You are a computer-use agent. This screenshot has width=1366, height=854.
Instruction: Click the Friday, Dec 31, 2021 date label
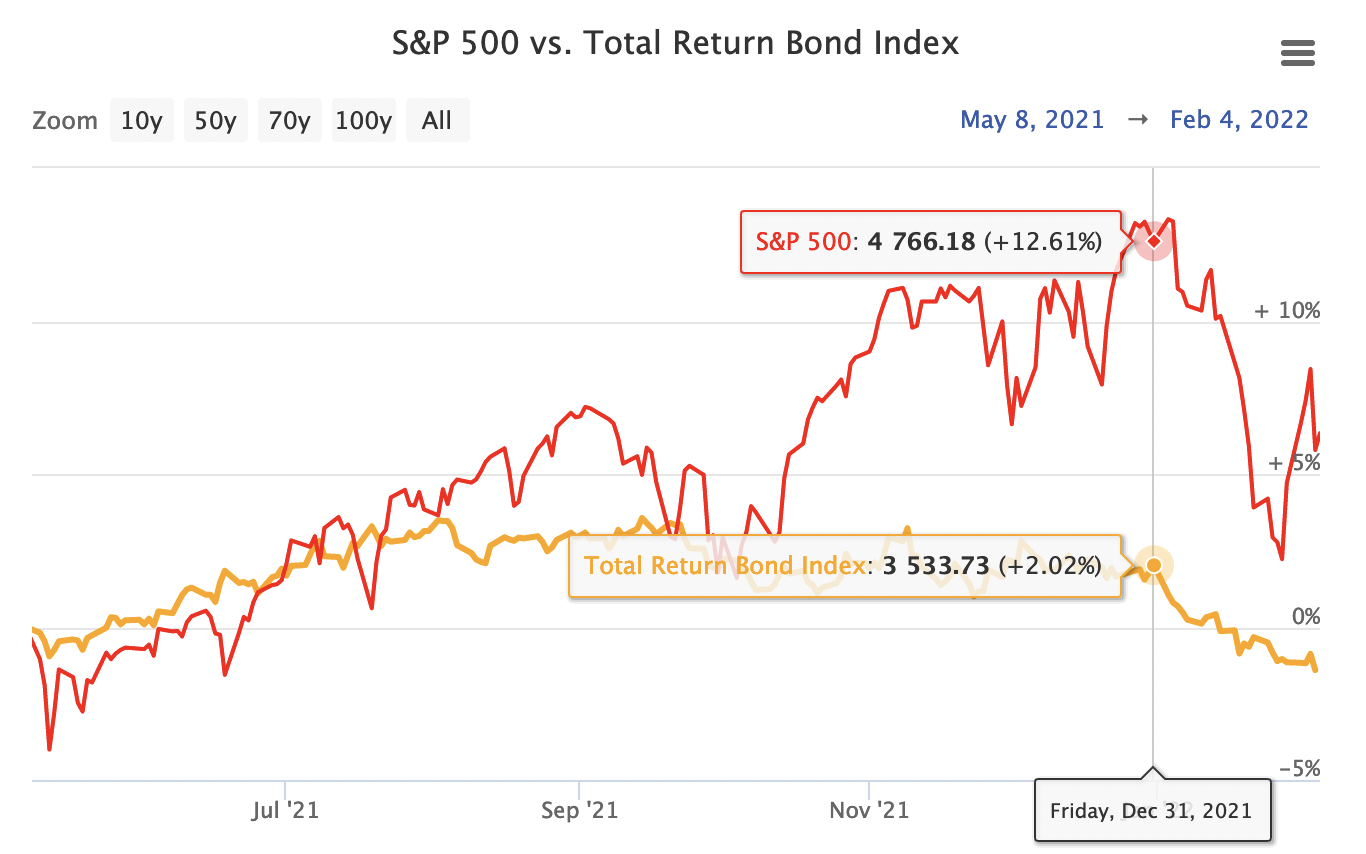(x=1151, y=810)
